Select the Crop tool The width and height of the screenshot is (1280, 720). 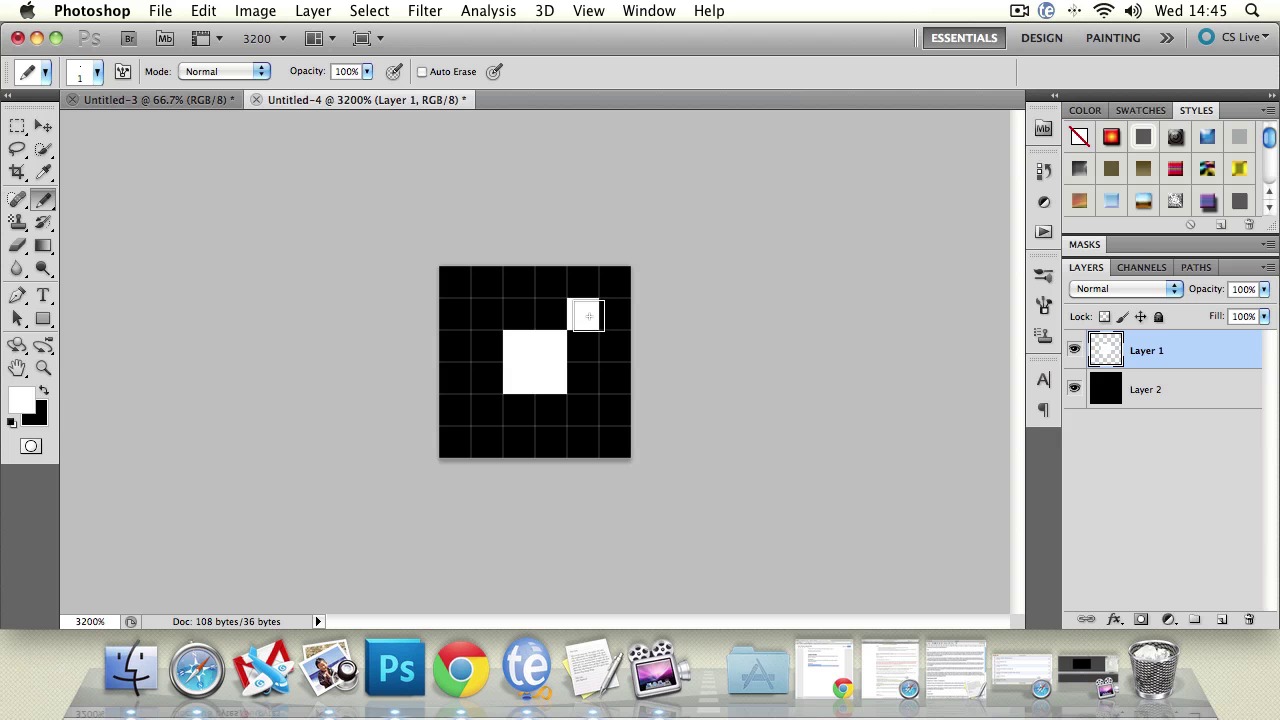click(x=17, y=173)
